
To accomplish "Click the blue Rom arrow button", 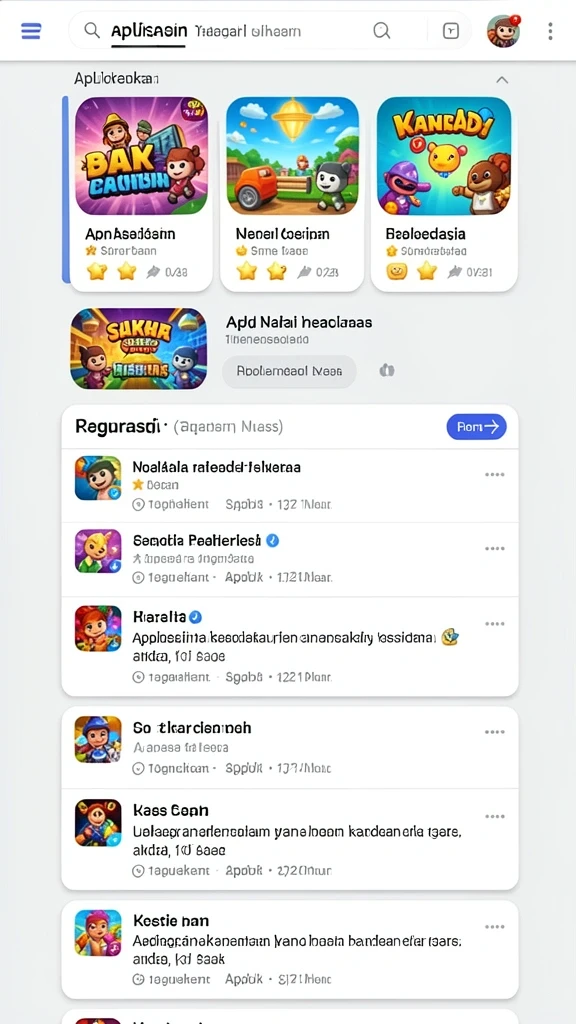I will (477, 426).
